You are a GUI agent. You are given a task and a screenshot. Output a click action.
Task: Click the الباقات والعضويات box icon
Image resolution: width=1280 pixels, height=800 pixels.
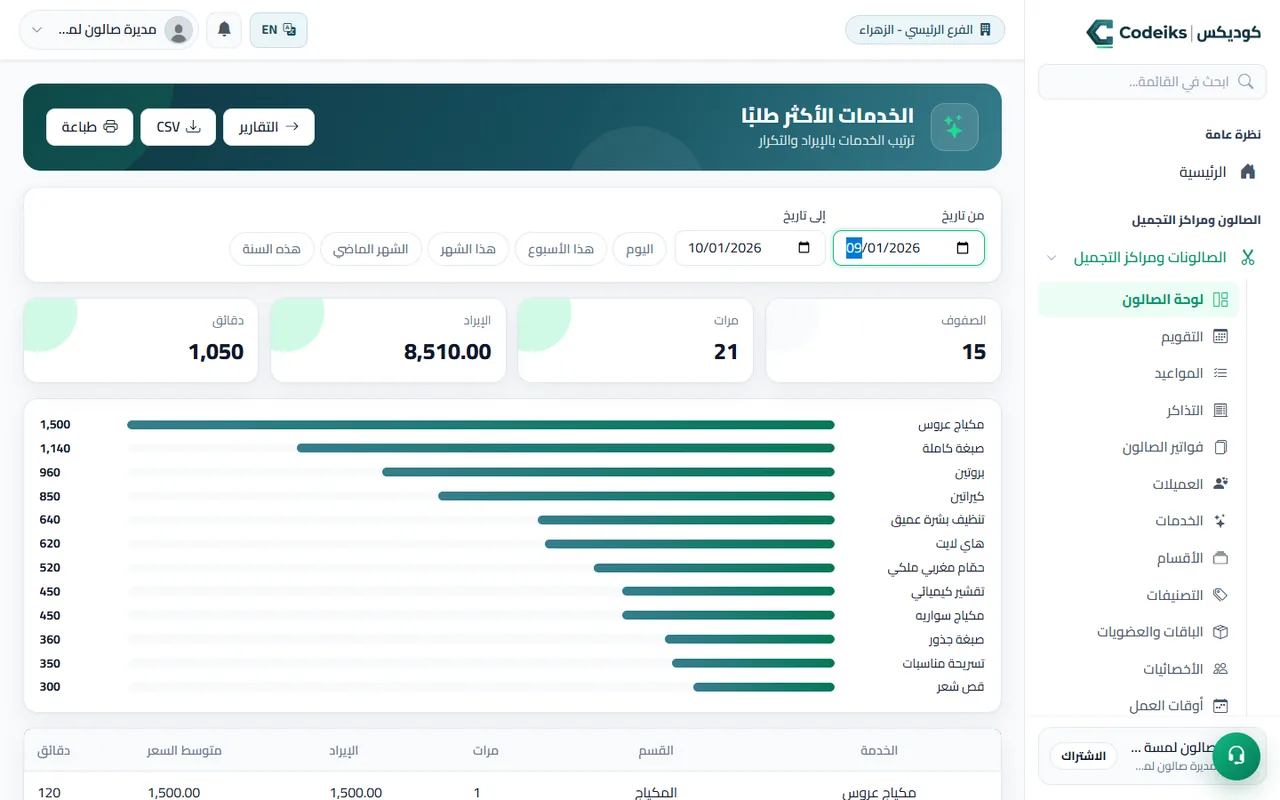[x=1220, y=632]
